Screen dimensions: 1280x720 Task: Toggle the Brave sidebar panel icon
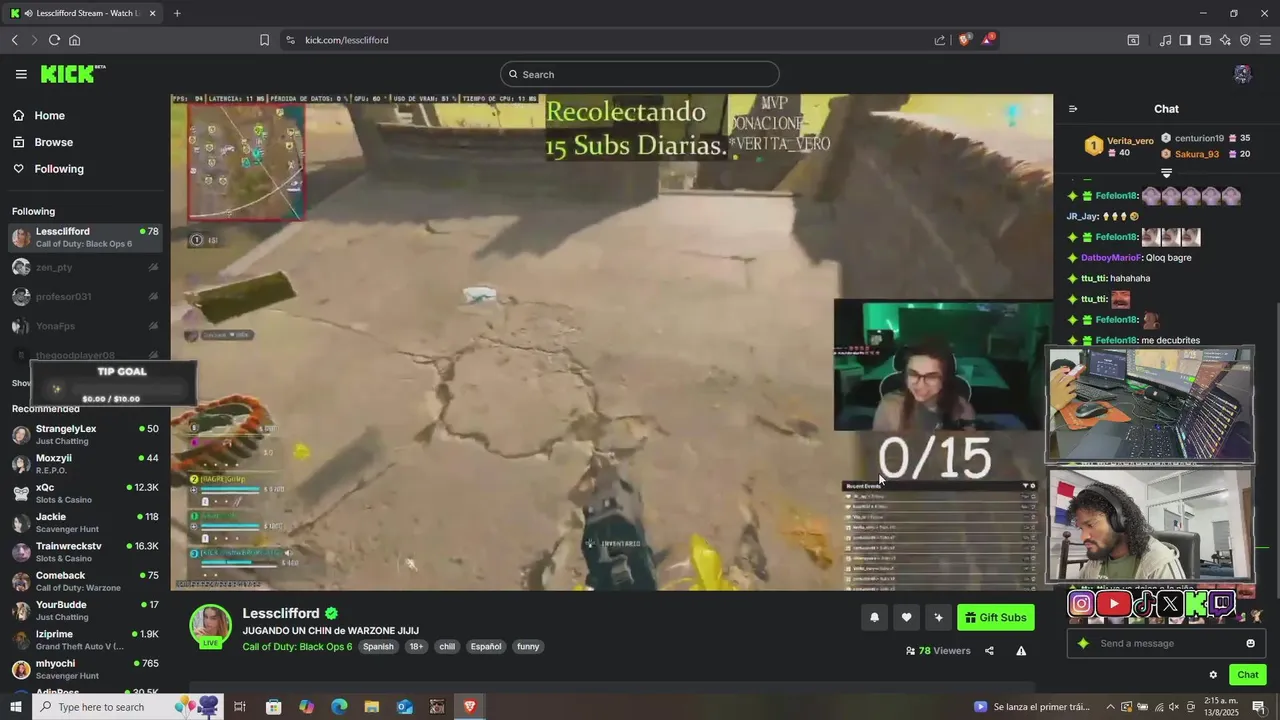pyautogui.click(x=1185, y=40)
